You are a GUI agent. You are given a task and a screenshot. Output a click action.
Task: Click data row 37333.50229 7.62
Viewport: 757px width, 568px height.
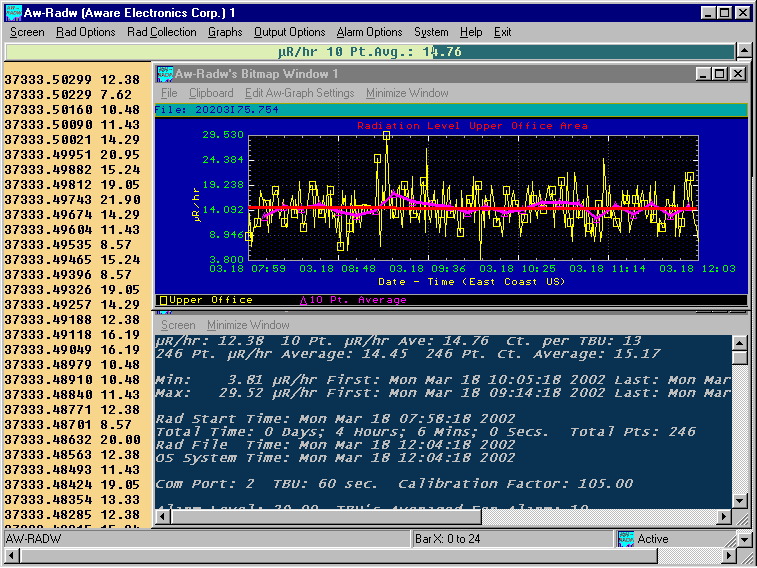(68, 95)
